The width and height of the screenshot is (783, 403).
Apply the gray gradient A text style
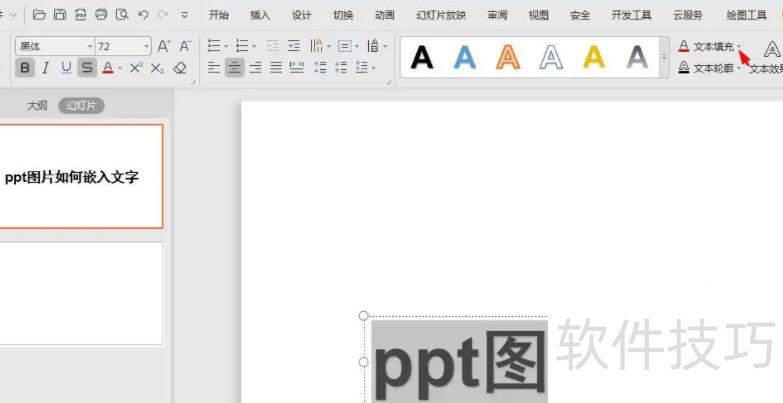click(637, 57)
